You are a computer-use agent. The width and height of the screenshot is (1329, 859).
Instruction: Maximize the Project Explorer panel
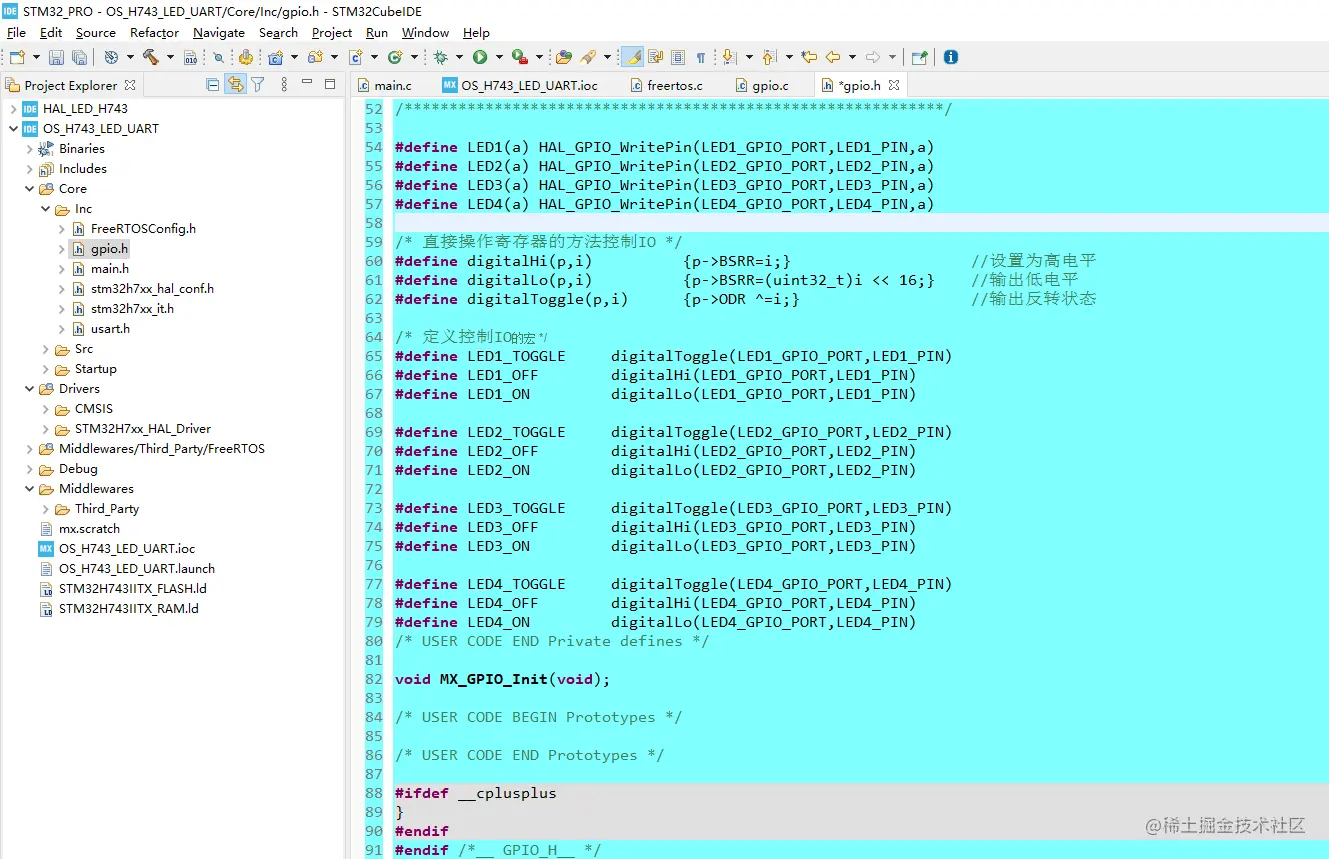pyautogui.click(x=330, y=84)
